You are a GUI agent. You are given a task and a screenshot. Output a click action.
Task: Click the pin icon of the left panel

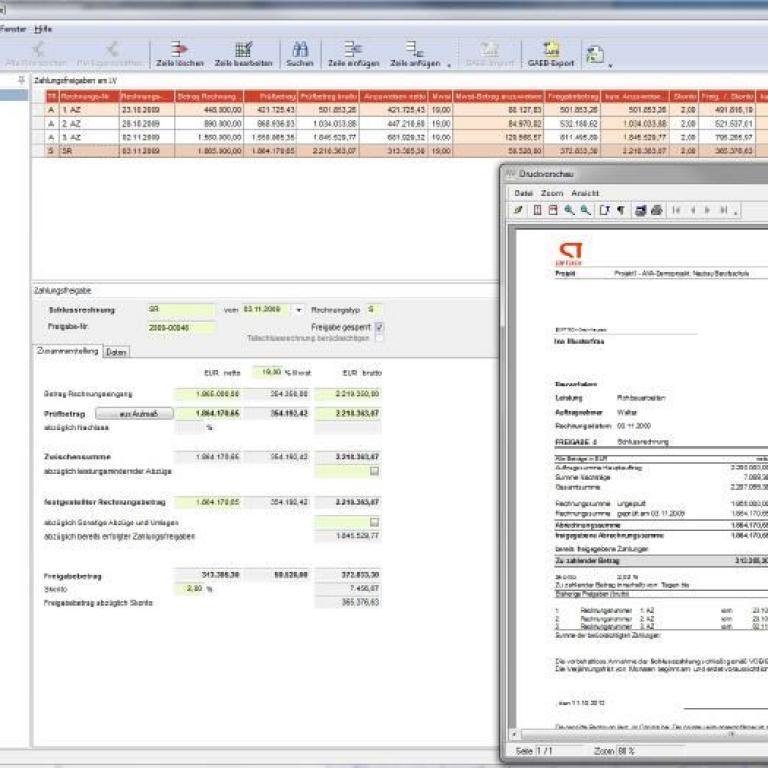[21, 80]
